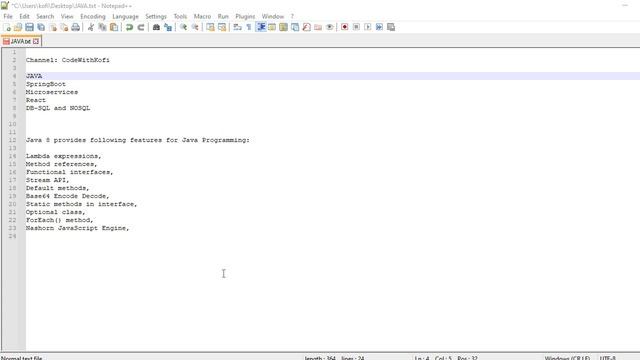
Task: Click the 'Lambda expressions,' line
Action: click(x=64, y=156)
